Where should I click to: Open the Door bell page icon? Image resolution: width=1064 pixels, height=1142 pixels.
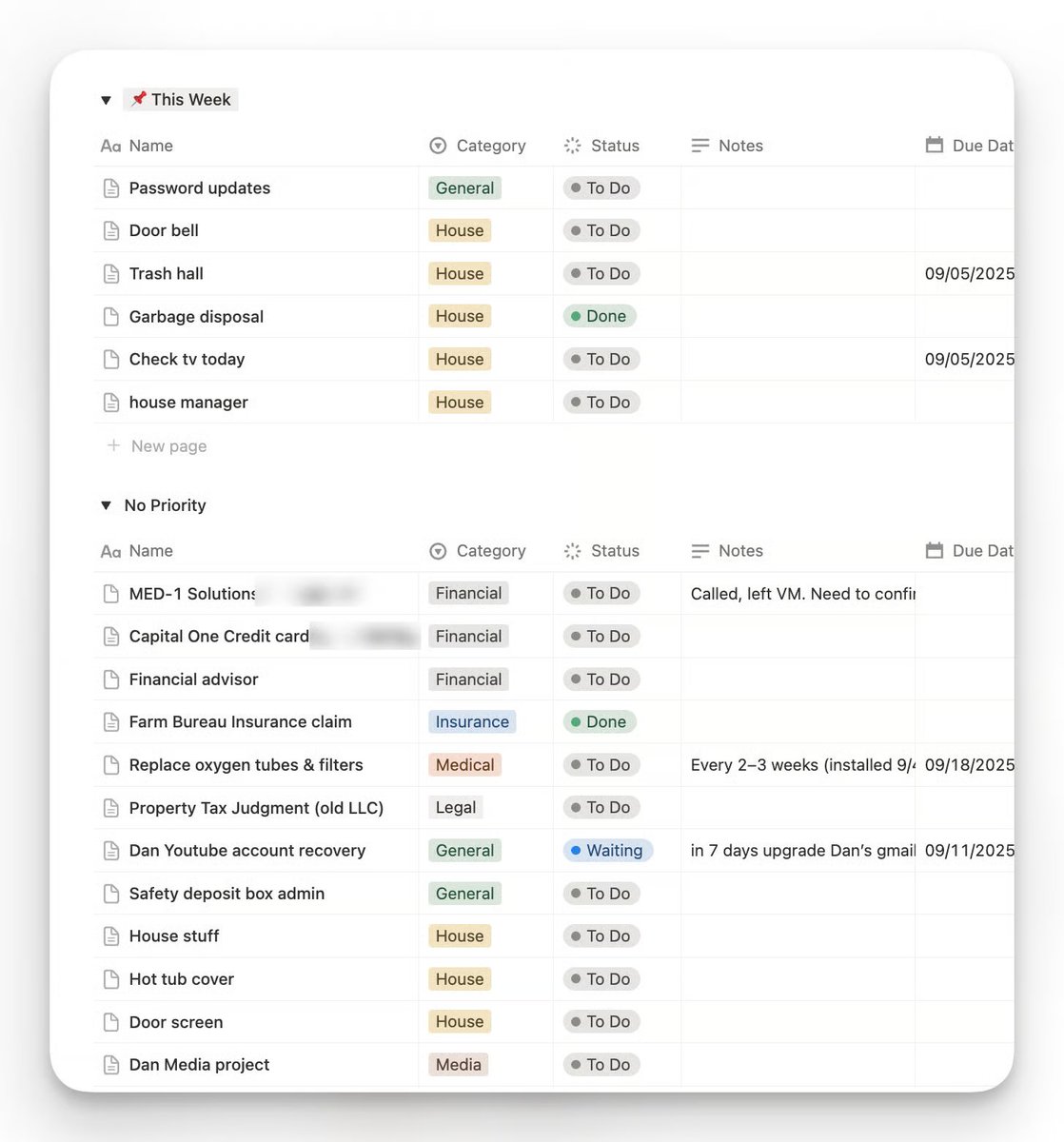[x=111, y=231]
